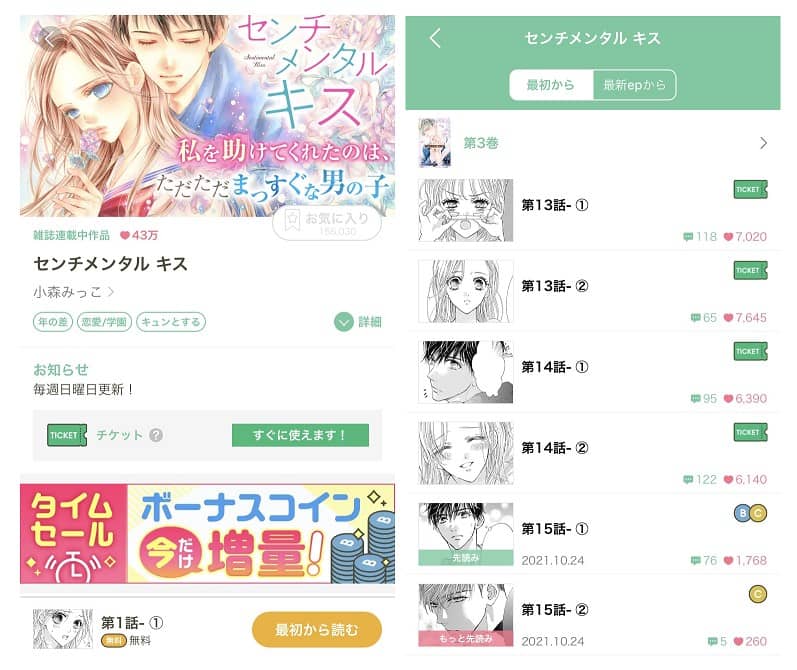Tap the TICKET badge on 第14話-②

coord(750,432)
